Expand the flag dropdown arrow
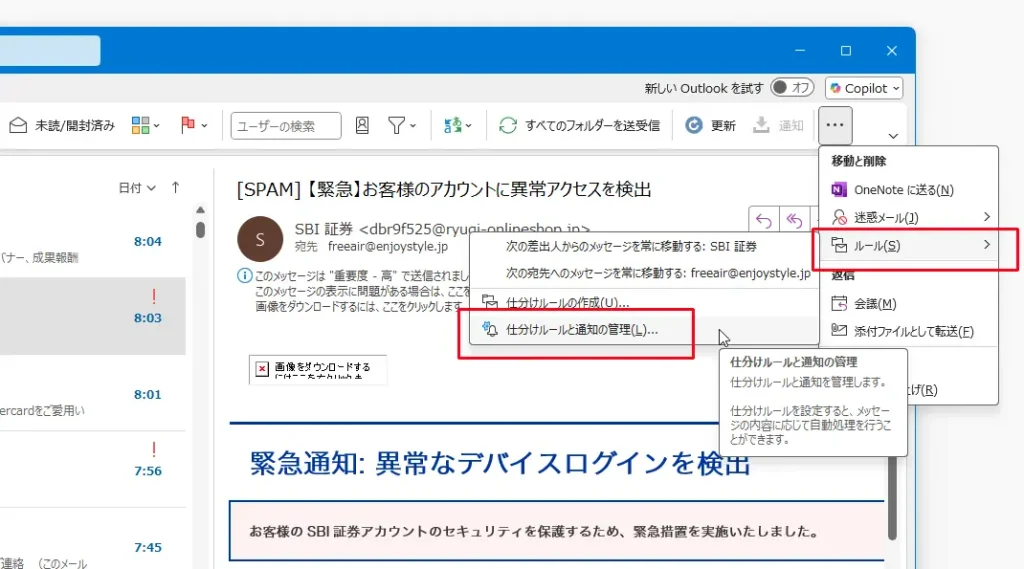Screen dimensions: 1024x569 pyautogui.click(x=204, y=126)
